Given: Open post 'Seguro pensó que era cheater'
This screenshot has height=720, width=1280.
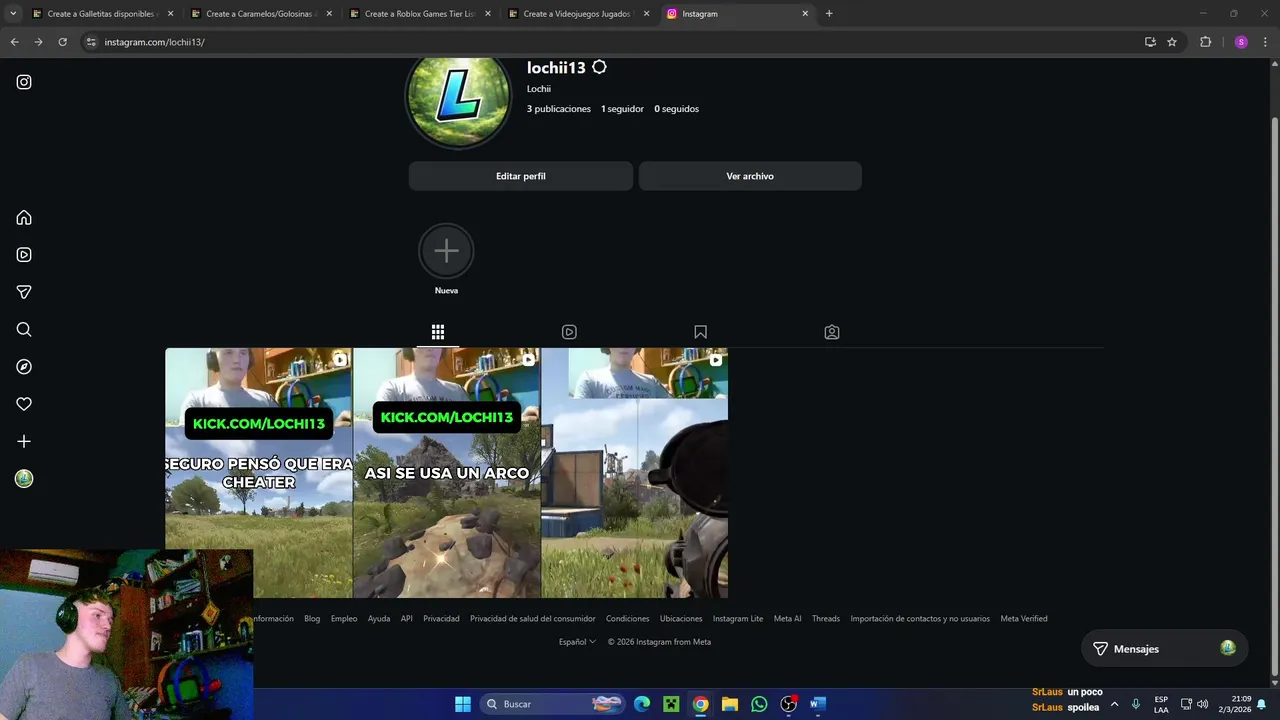Looking at the screenshot, I should (x=259, y=473).
